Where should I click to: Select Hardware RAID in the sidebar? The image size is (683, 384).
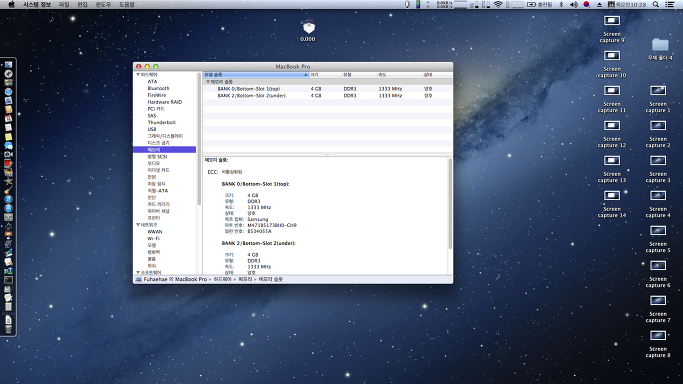coord(165,102)
